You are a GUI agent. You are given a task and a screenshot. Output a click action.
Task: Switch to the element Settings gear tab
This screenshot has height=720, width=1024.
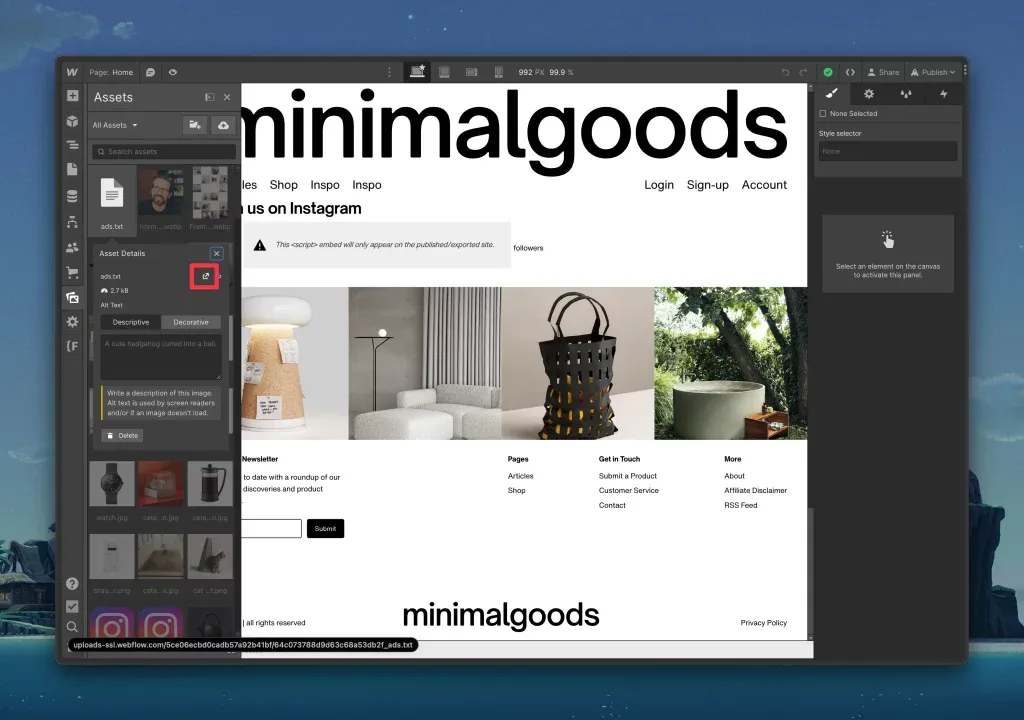click(869, 94)
